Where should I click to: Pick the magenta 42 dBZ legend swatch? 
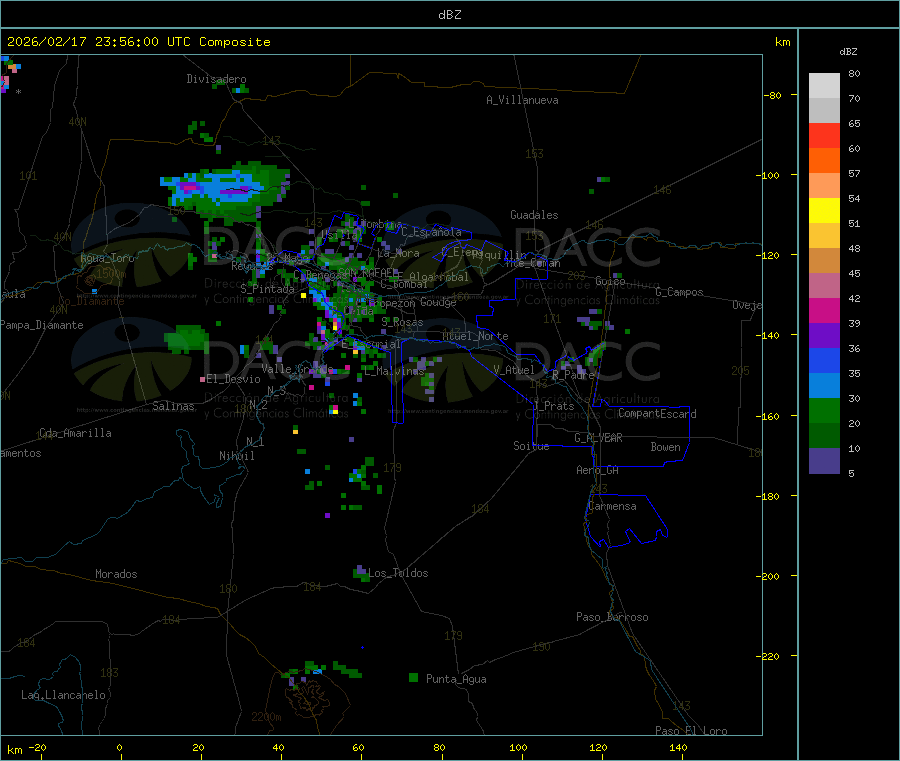pyautogui.click(x=824, y=310)
